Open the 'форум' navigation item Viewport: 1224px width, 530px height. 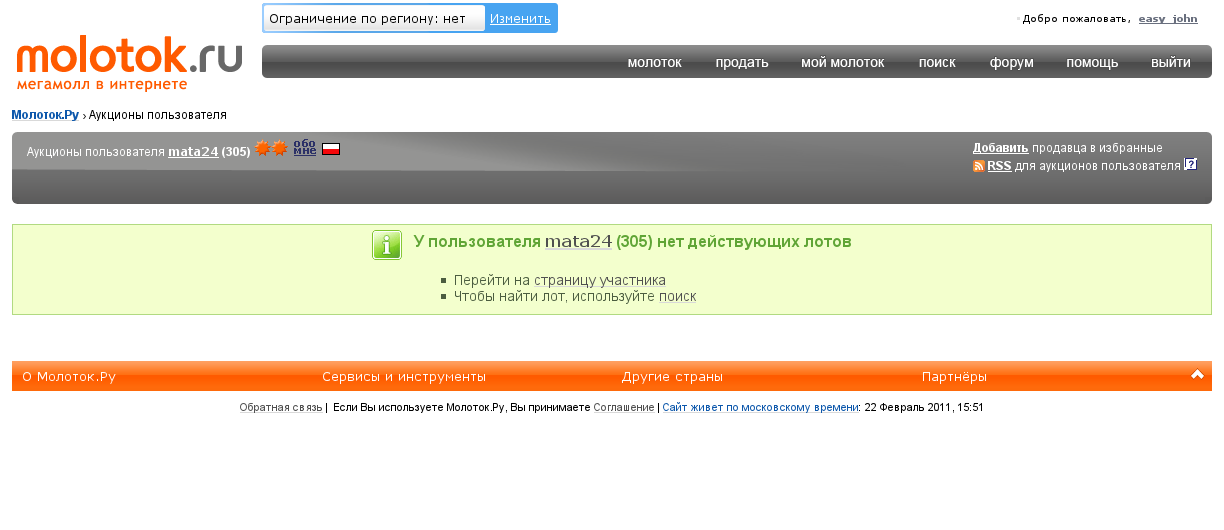click(x=1012, y=62)
